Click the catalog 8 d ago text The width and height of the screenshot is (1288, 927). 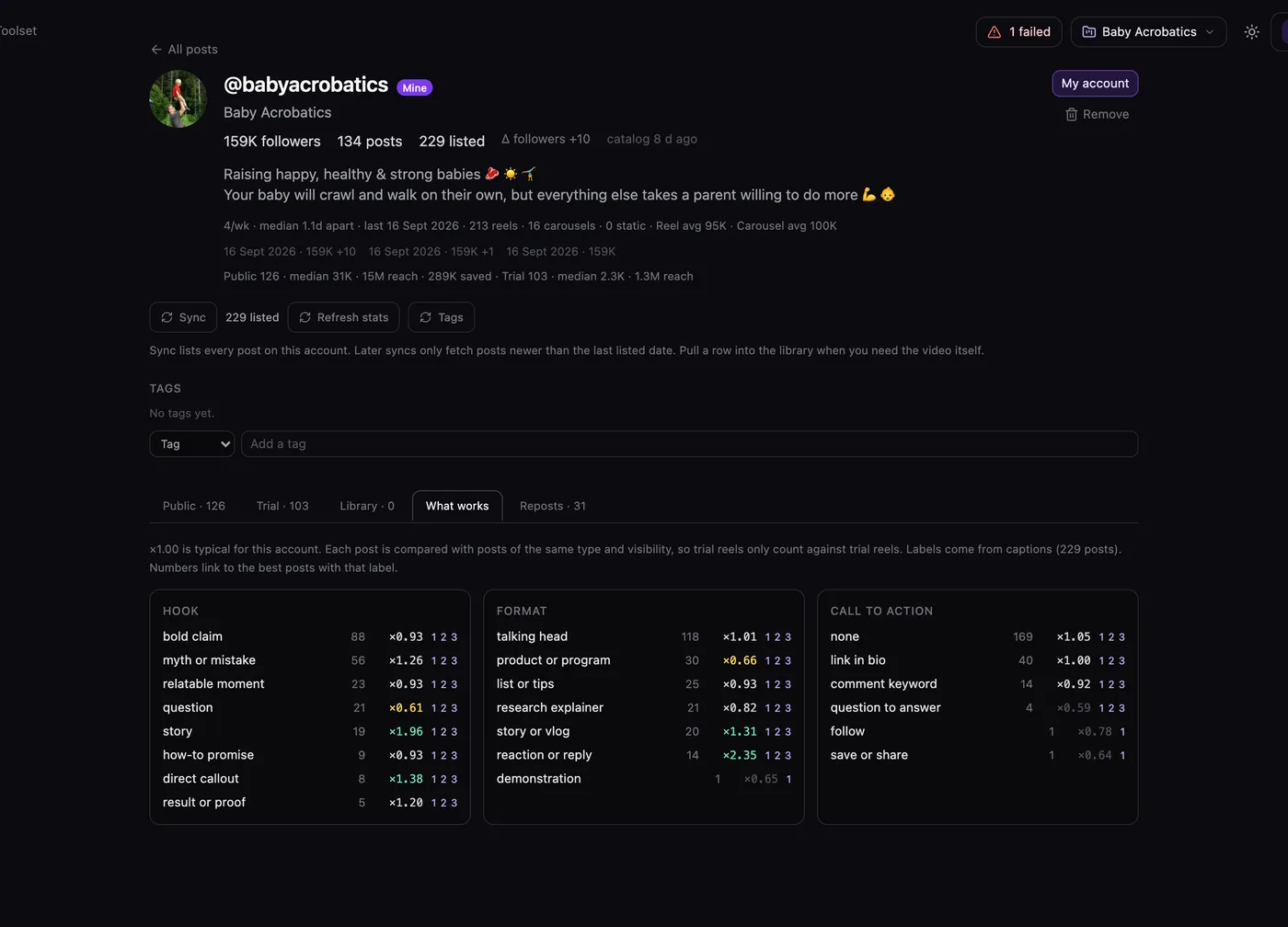click(x=652, y=140)
